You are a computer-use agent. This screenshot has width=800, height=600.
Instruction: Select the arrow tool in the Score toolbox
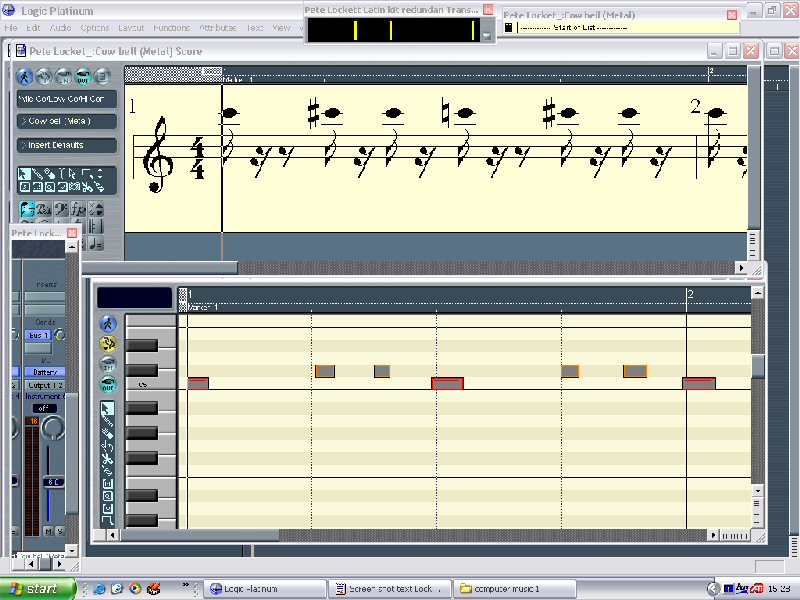[x=25, y=174]
